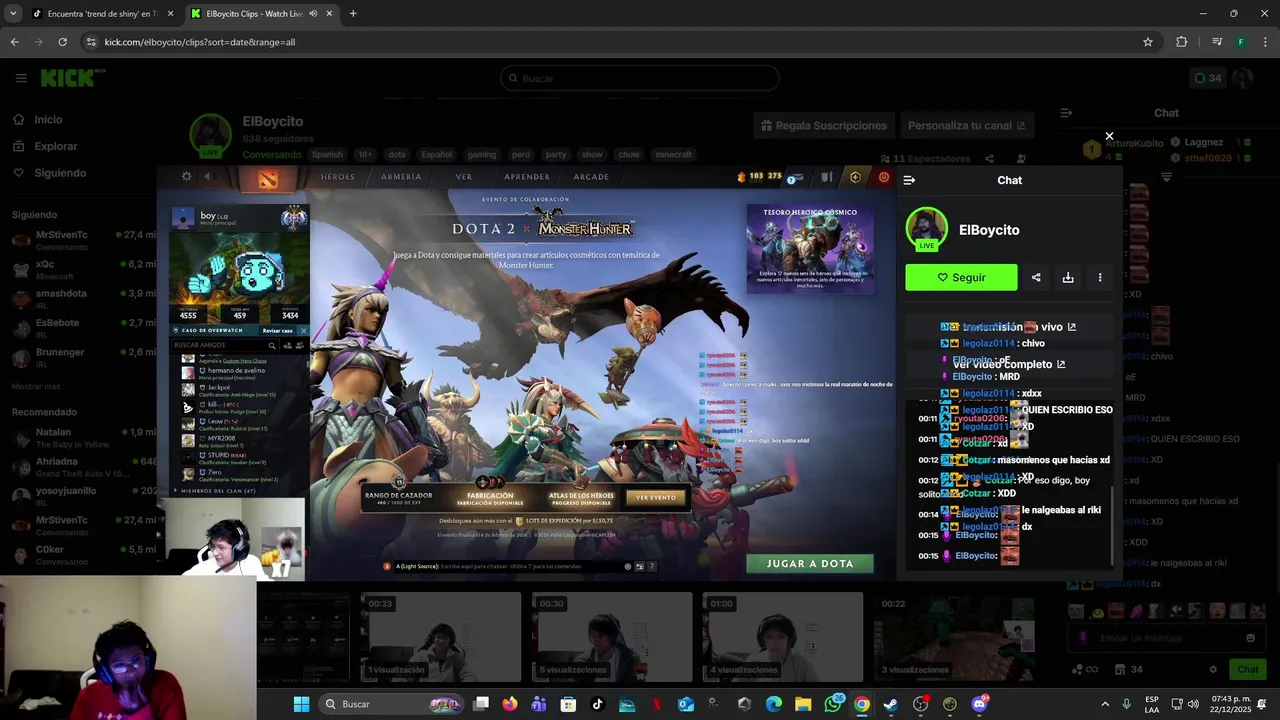
Task: Click the Seguir follow button
Action: [x=961, y=277]
